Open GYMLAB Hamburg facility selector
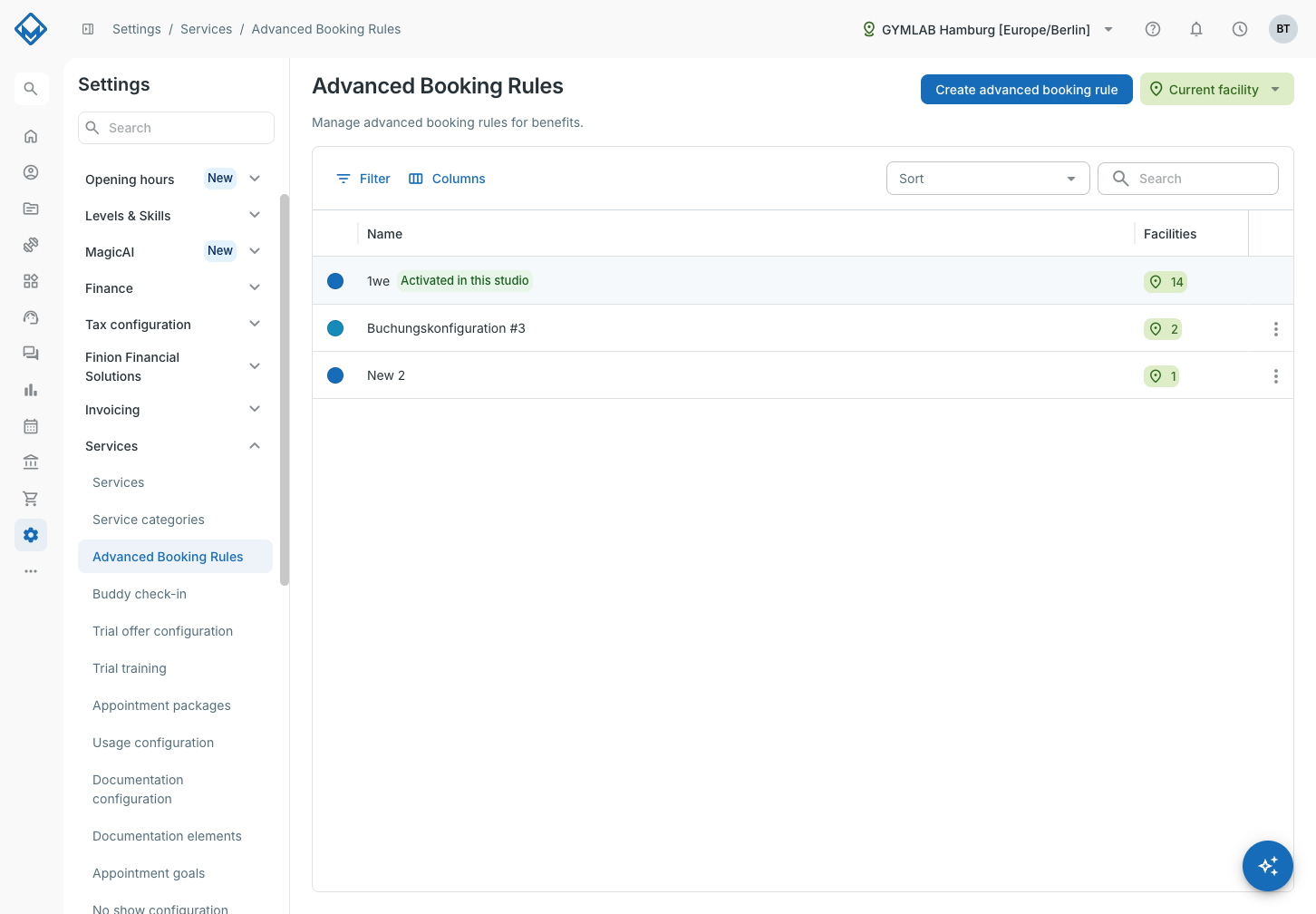1316x914 pixels. pos(988,29)
